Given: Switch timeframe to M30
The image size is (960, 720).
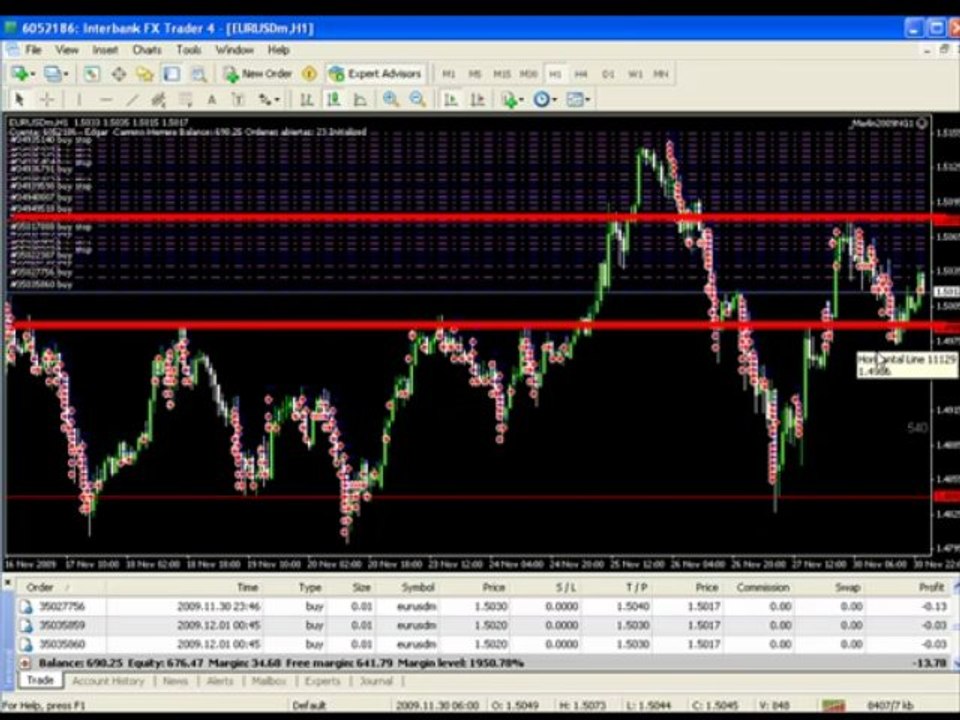Looking at the screenshot, I should click(528, 74).
